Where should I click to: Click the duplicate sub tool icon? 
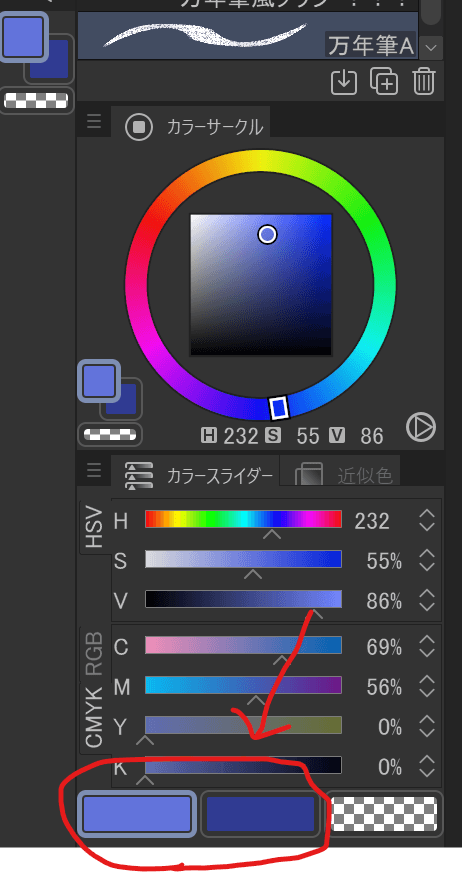tap(384, 82)
